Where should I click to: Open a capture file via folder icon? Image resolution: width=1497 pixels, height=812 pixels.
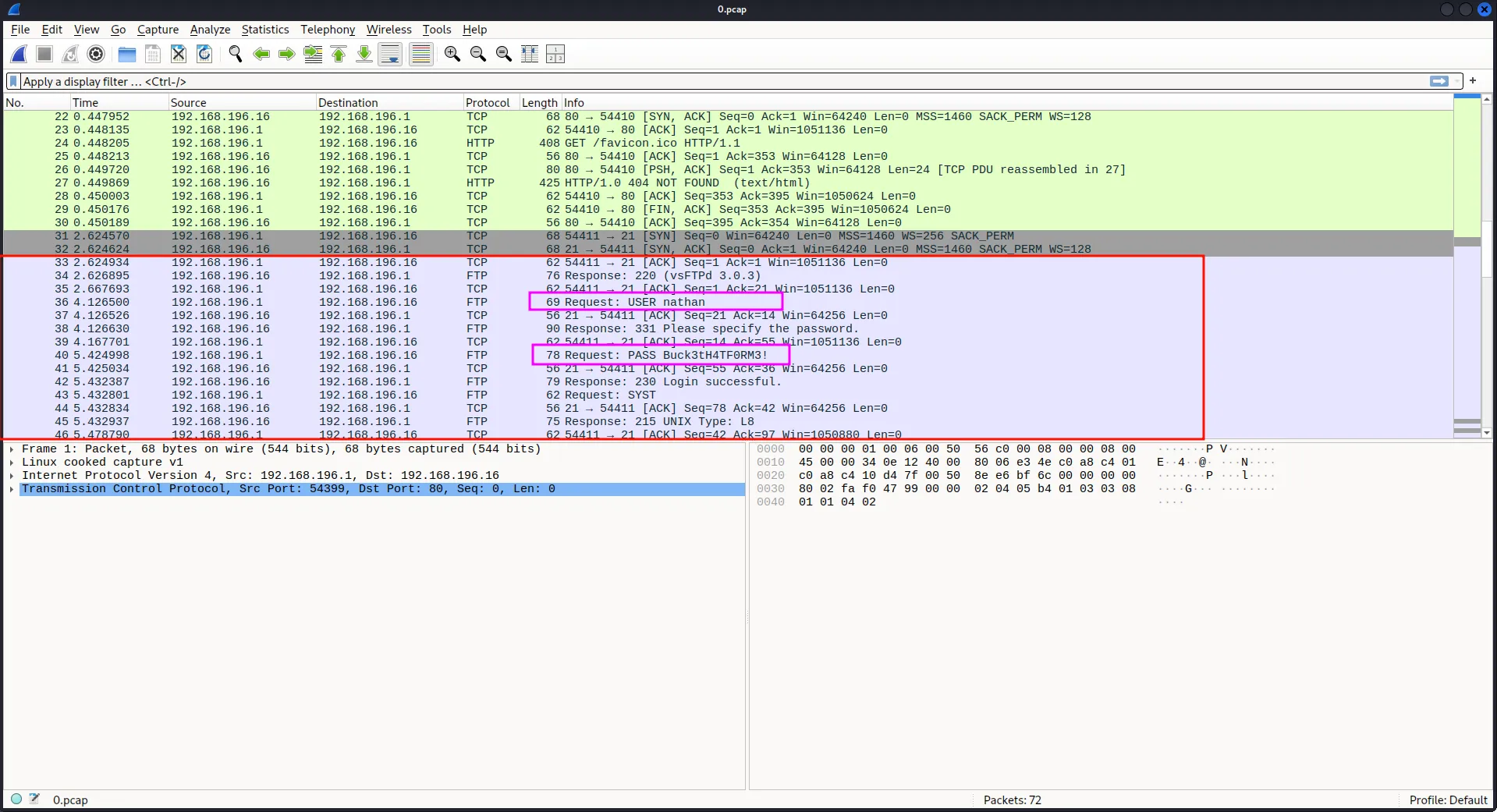tap(126, 54)
